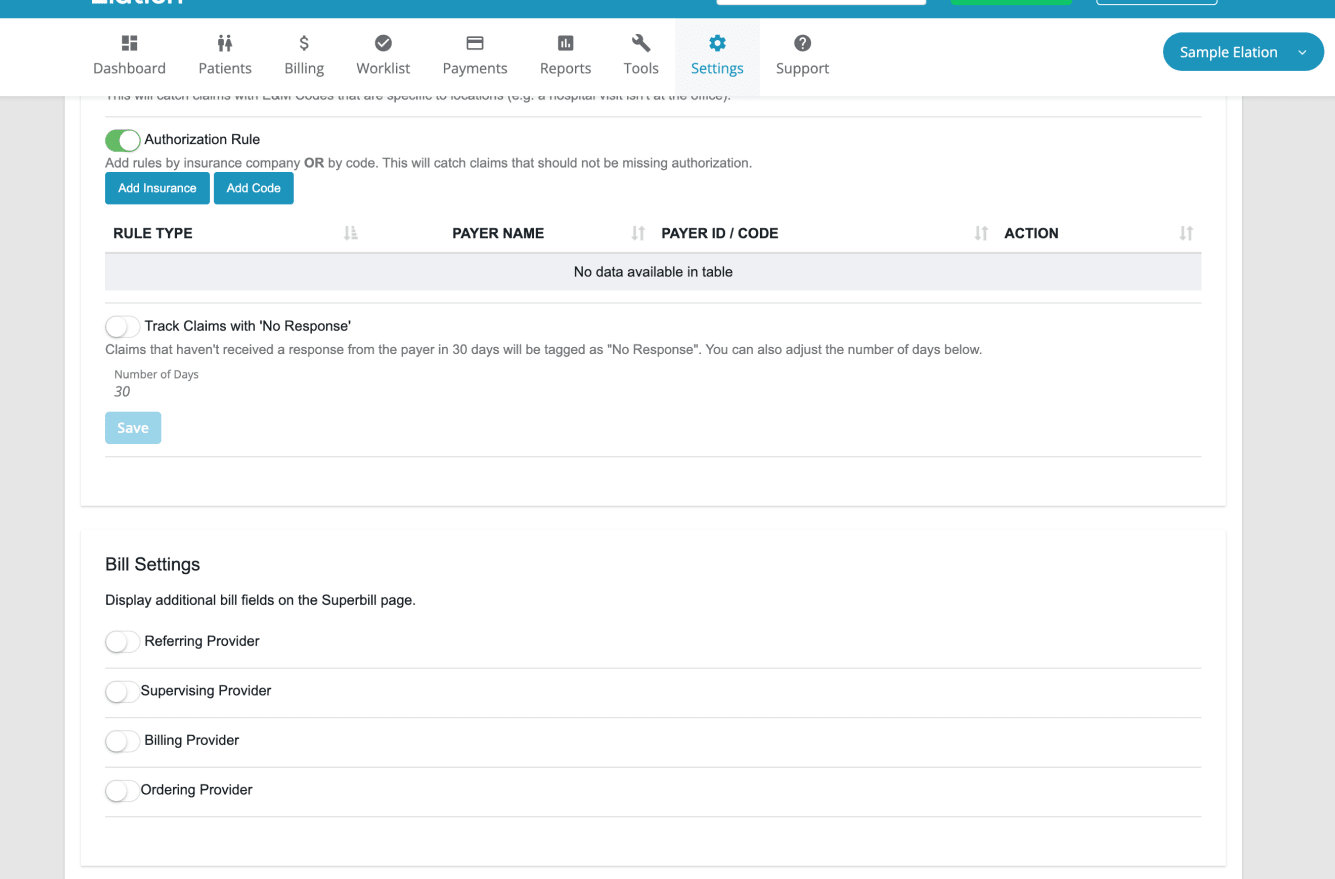Disable the Authorization Rule toggle

click(x=122, y=140)
